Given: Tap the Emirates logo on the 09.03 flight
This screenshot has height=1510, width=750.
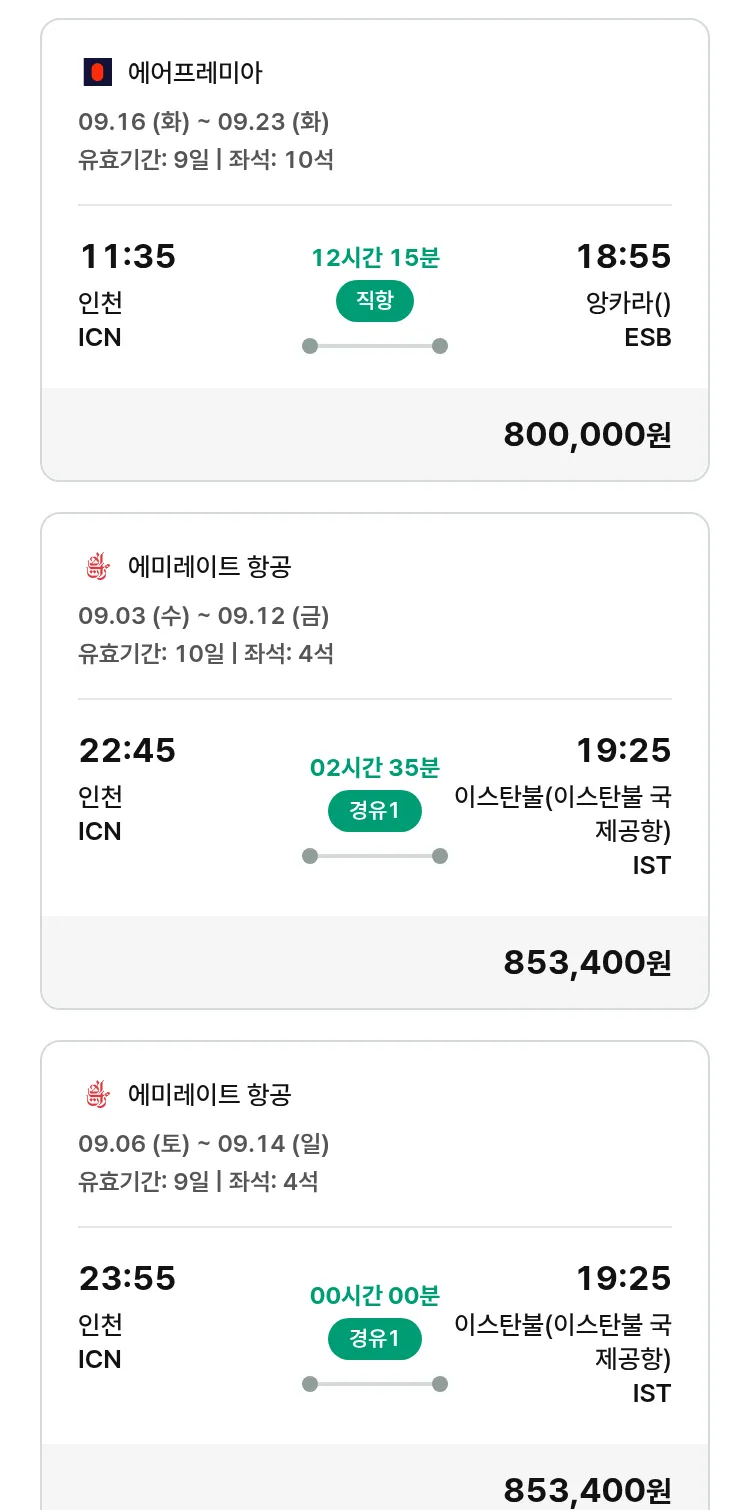Looking at the screenshot, I should (x=97, y=567).
